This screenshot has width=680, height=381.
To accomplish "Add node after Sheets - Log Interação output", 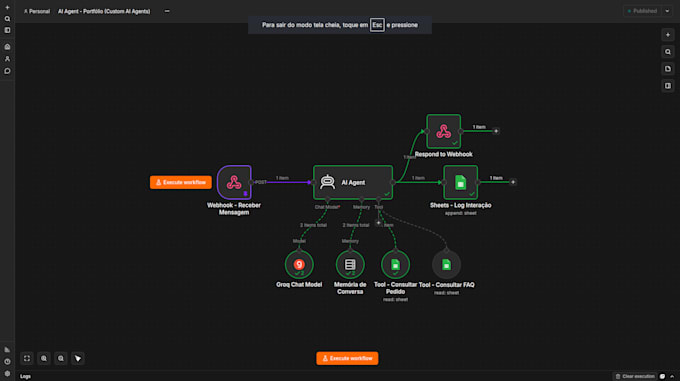I will [513, 182].
